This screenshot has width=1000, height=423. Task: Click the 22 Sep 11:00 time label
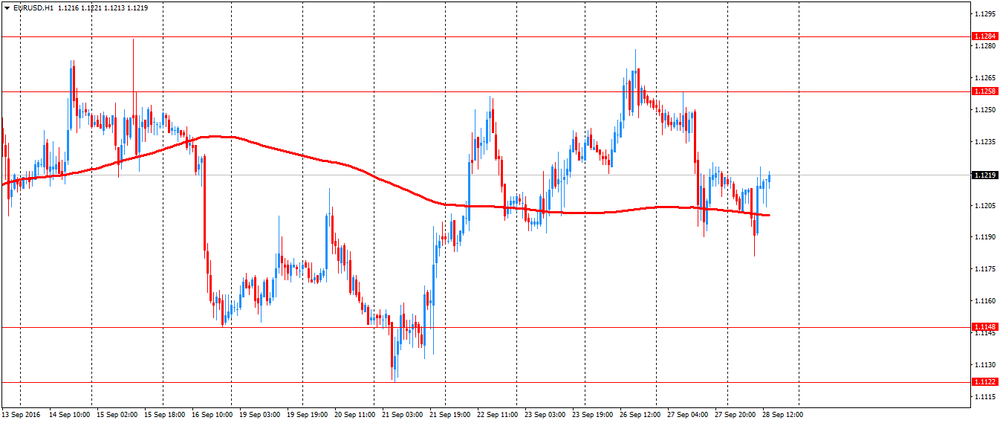pyautogui.click(x=498, y=414)
